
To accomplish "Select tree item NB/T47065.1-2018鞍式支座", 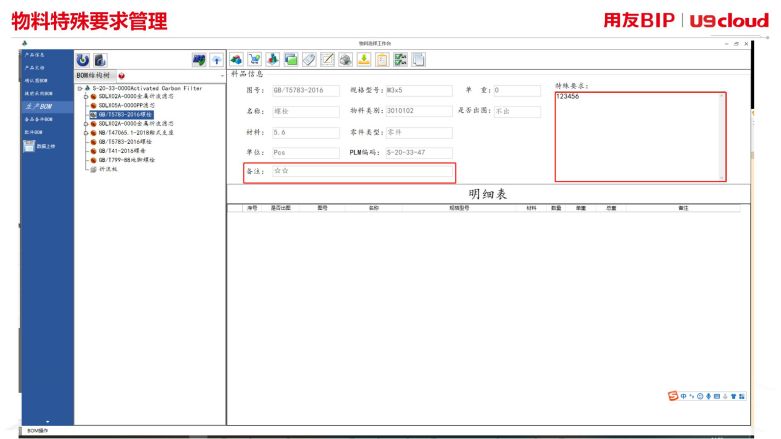I will tap(136, 133).
